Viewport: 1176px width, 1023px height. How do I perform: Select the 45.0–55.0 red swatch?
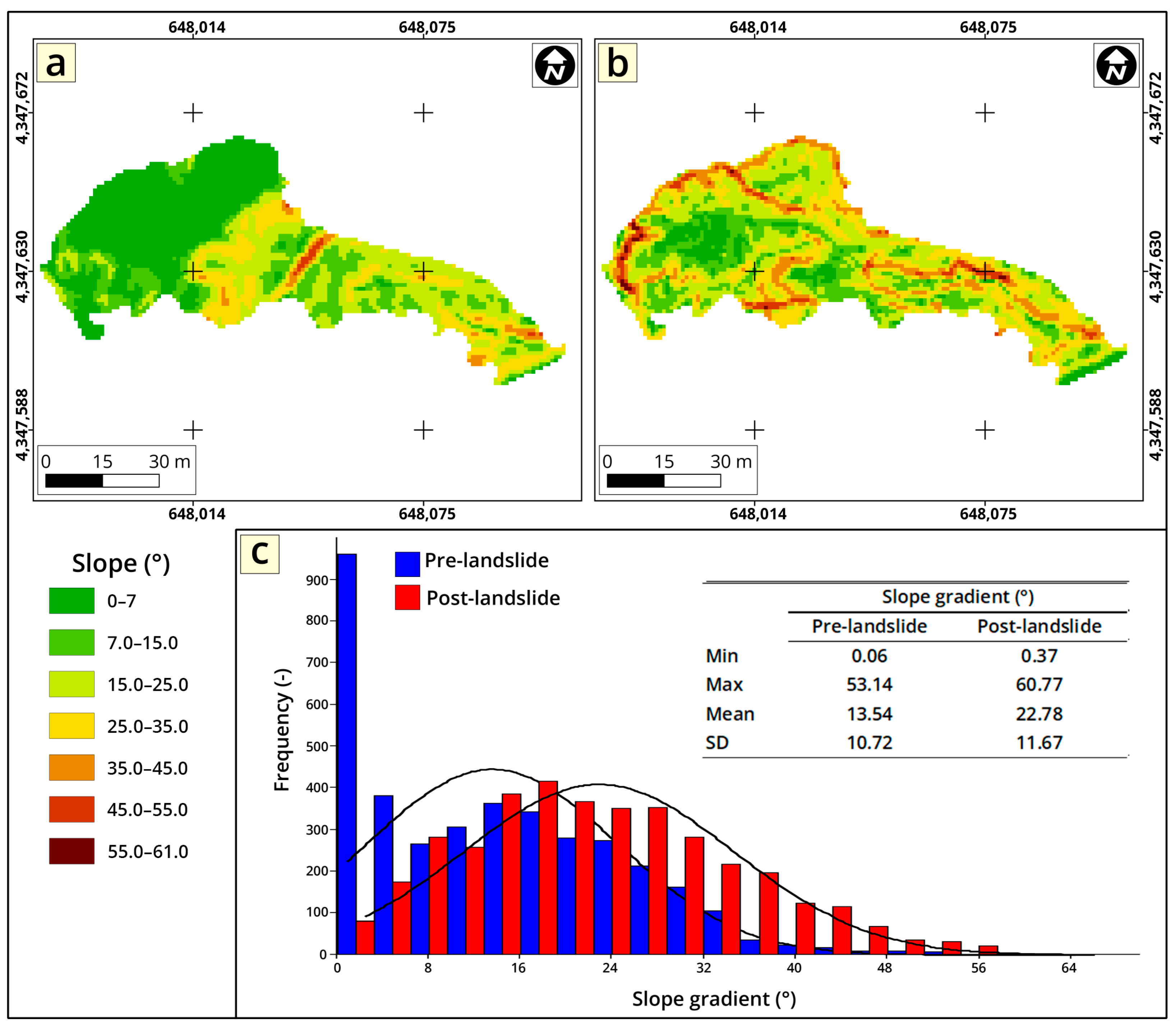point(72,809)
